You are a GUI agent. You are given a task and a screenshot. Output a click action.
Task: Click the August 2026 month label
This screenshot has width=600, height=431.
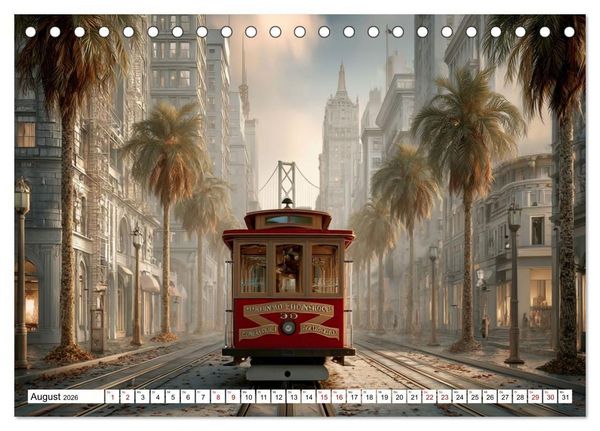[54, 397]
